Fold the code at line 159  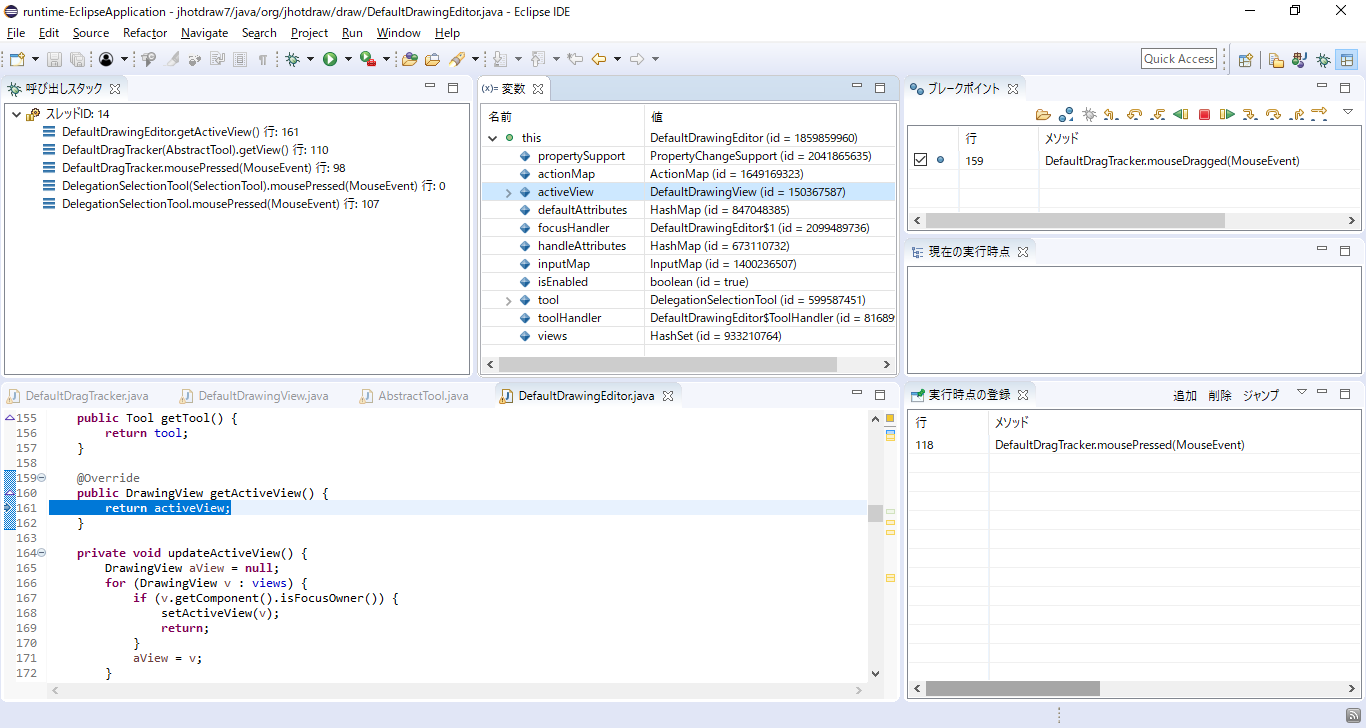click(x=42, y=478)
